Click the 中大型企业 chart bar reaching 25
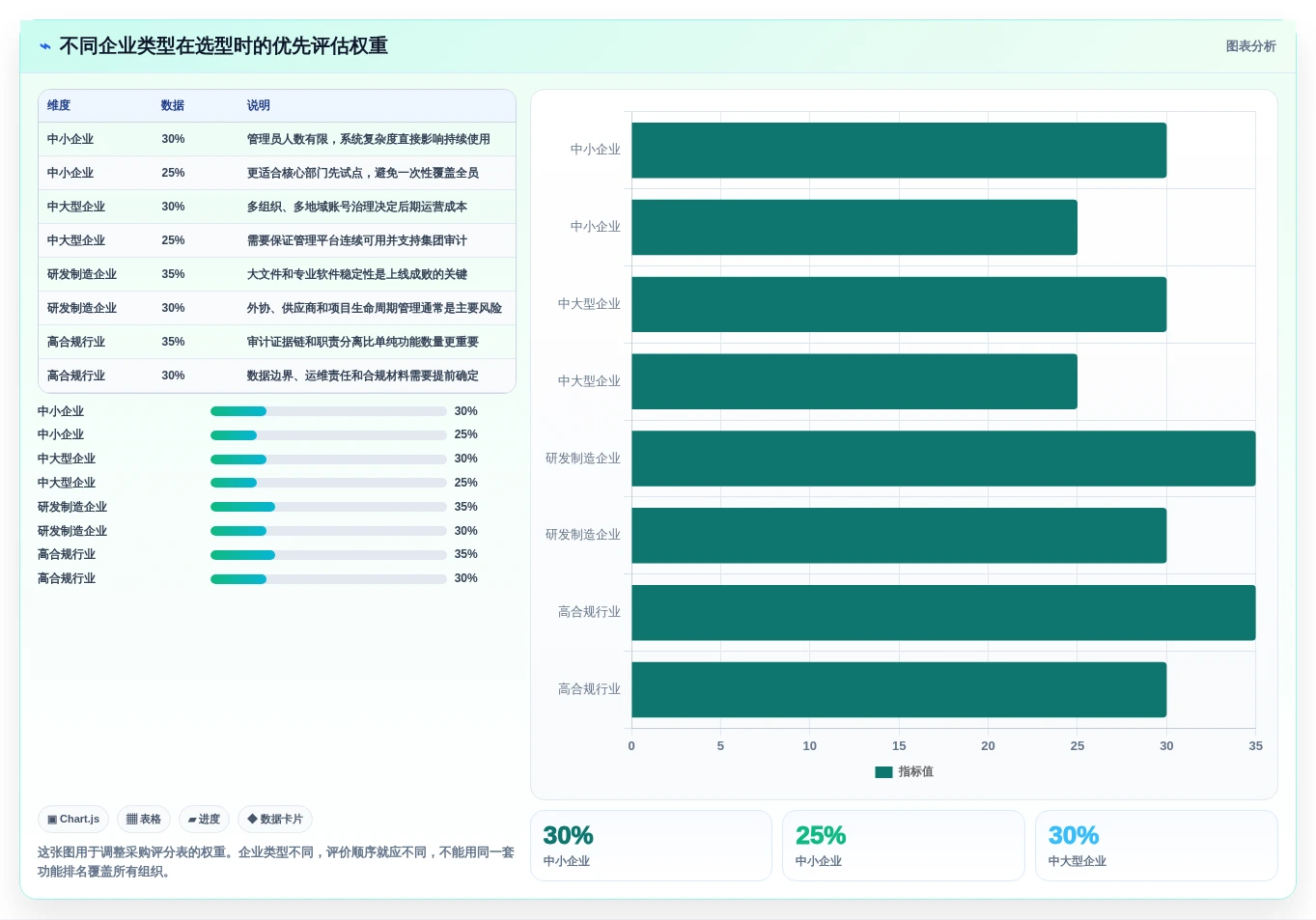This screenshot has height=920, width=1316. coord(854,381)
